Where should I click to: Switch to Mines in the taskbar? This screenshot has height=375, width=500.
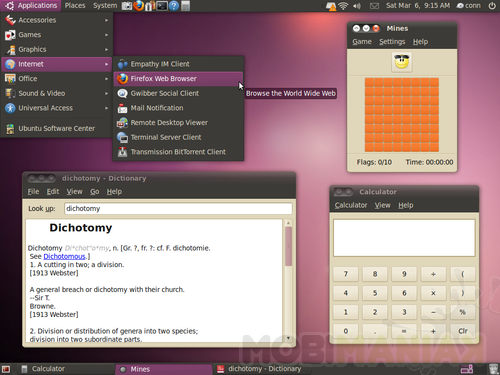[x=164, y=369]
